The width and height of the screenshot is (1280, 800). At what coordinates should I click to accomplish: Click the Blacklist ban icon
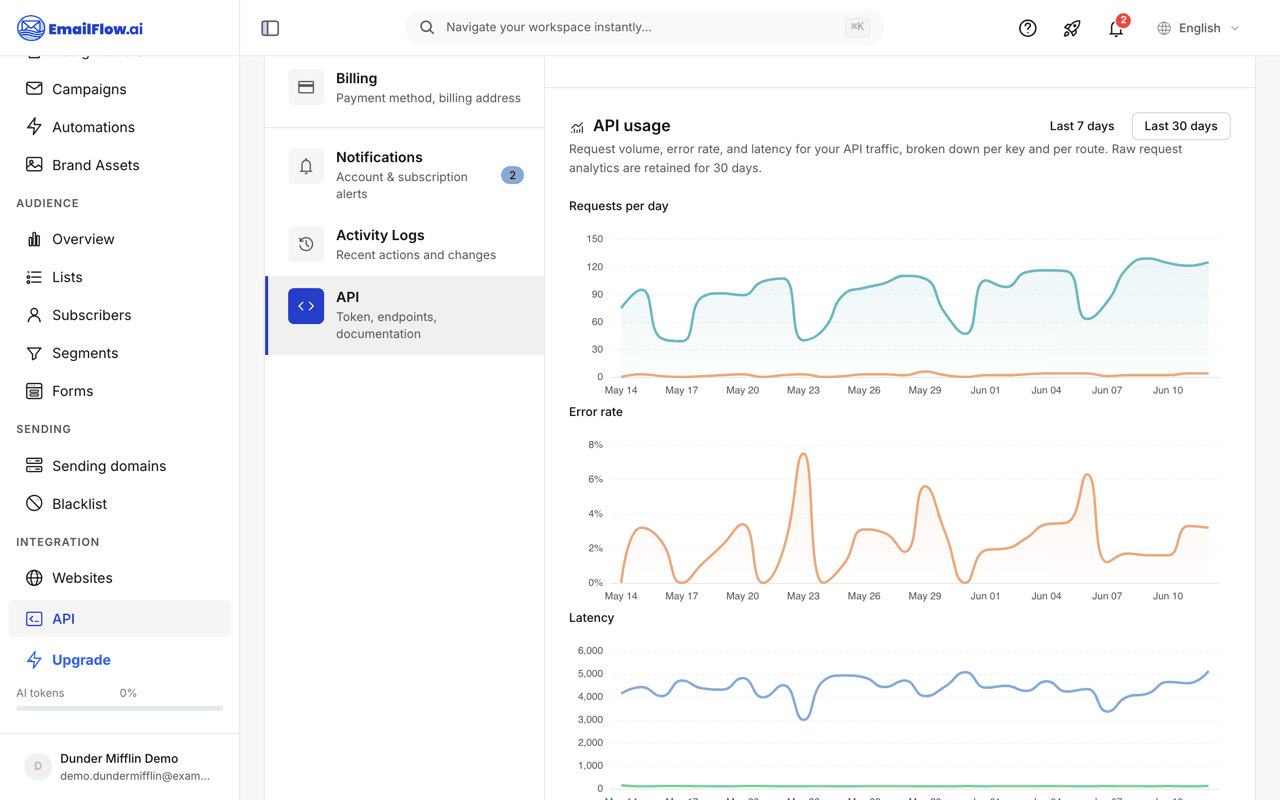(34, 503)
